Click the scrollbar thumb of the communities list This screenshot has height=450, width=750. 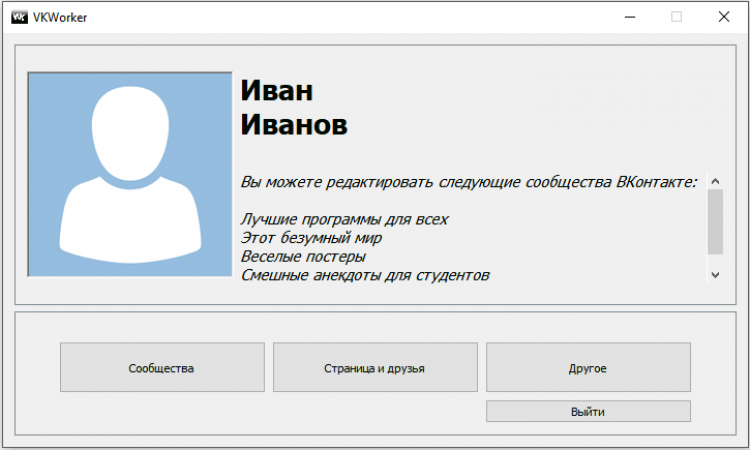coord(715,221)
